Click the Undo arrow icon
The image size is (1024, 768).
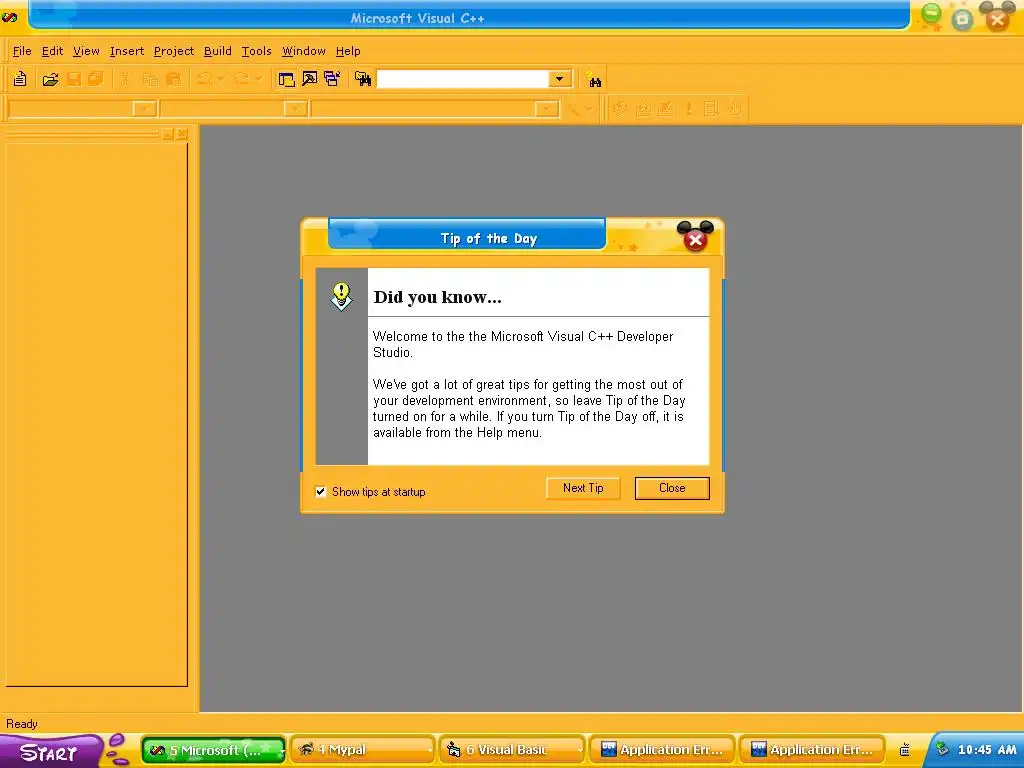(204, 79)
